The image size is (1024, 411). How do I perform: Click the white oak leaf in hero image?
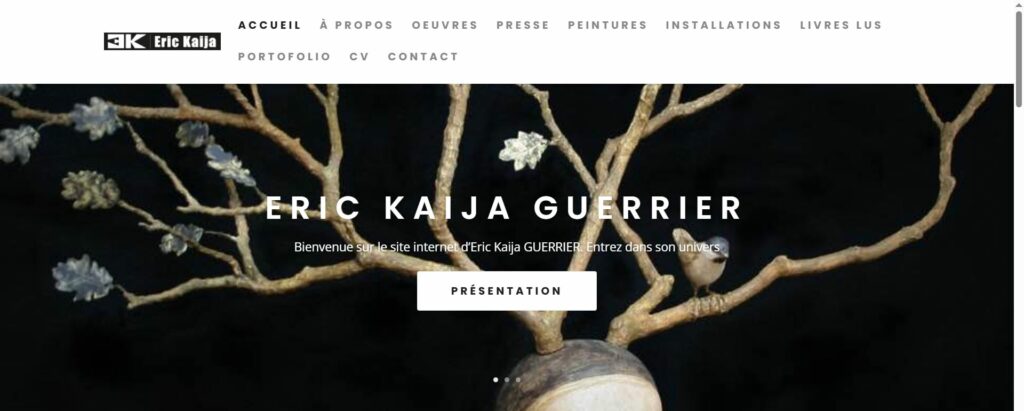point(523,150)
